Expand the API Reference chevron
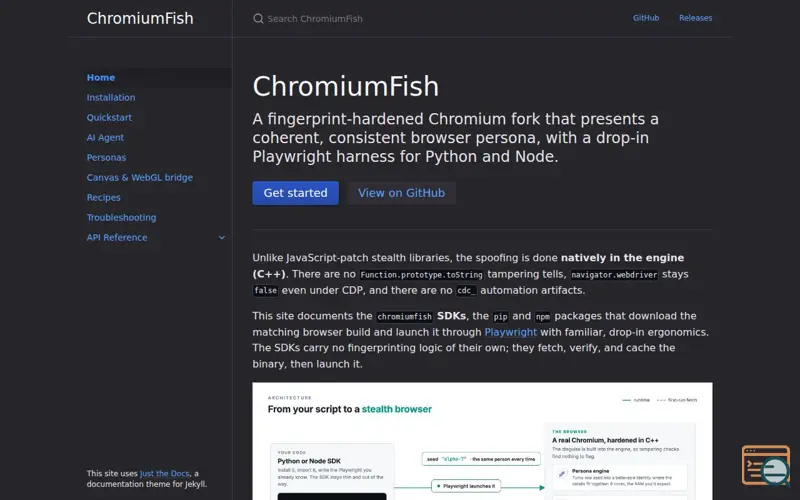 click(x=222, y=238)
